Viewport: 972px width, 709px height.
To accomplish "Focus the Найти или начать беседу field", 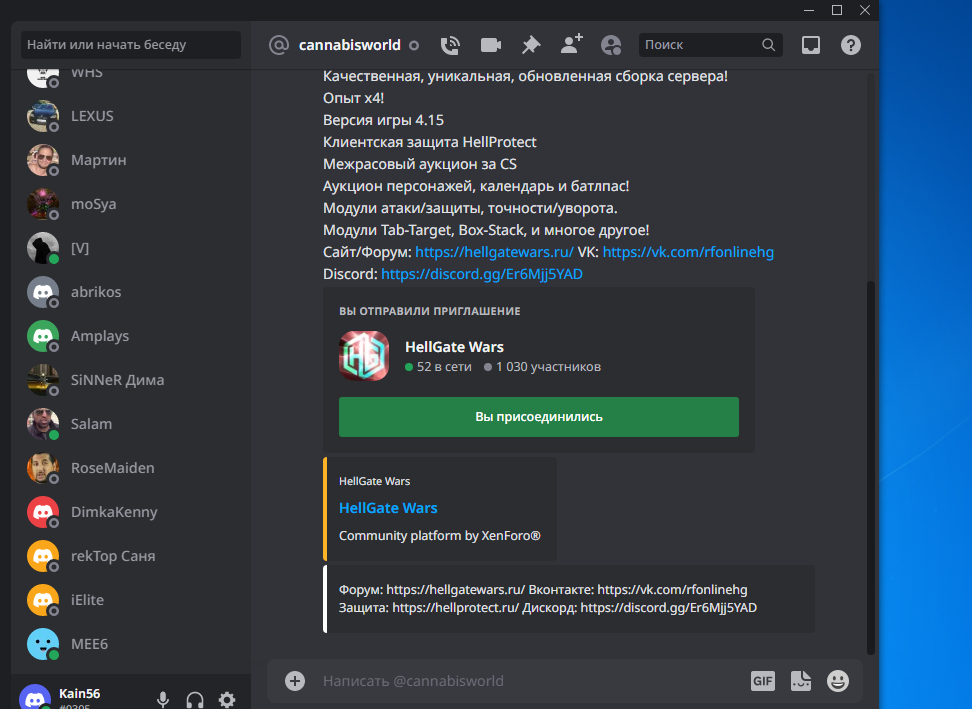I will [131, 45].
